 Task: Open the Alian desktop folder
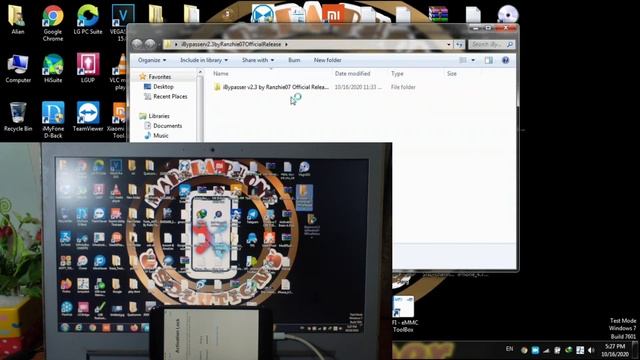18,20
